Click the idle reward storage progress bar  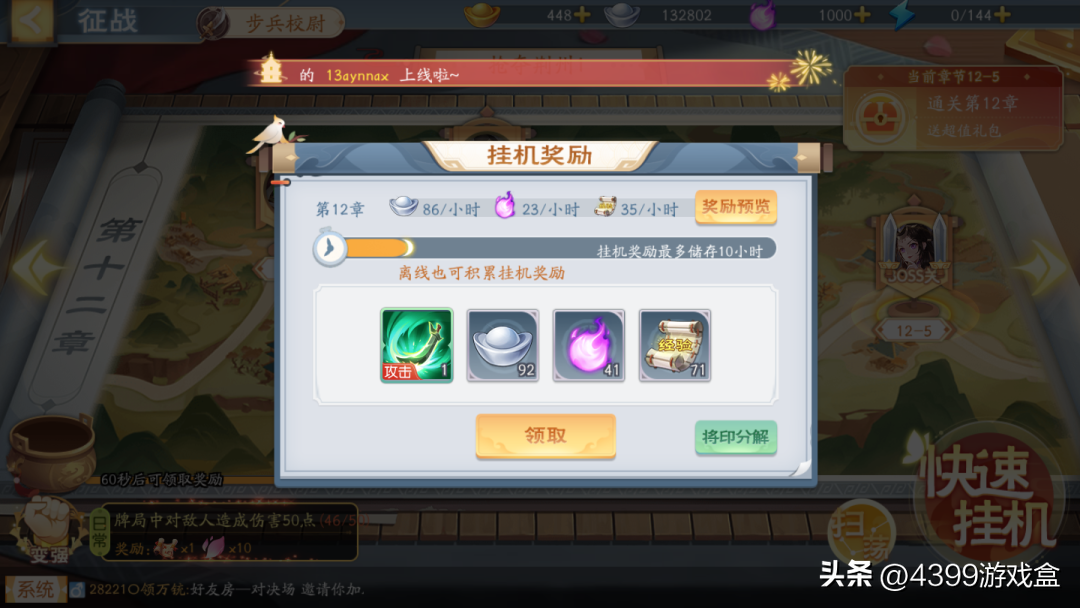[x=545, y=249]
